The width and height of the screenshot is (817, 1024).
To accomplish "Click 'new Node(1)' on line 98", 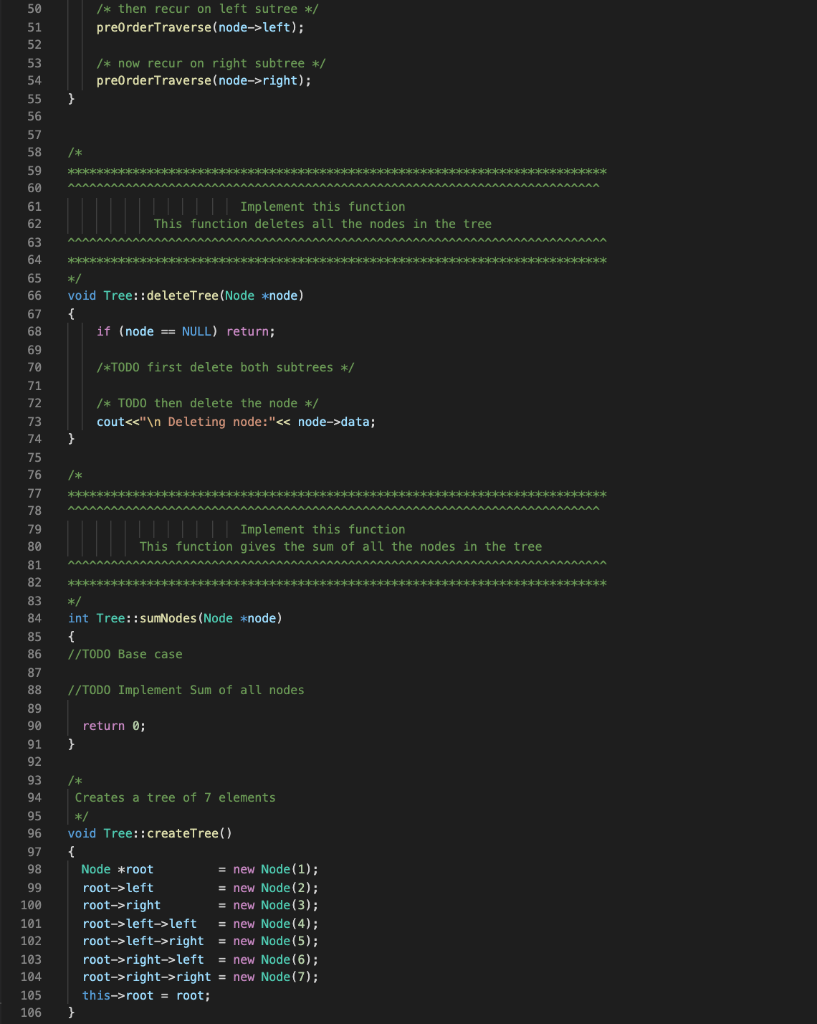I will click(x=274, y=870).
